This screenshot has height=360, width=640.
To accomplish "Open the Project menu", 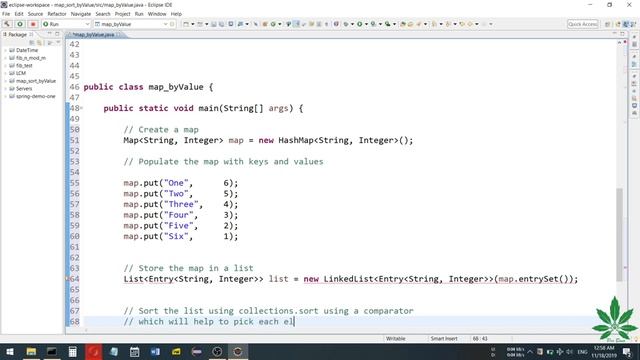I will point(122,14).
